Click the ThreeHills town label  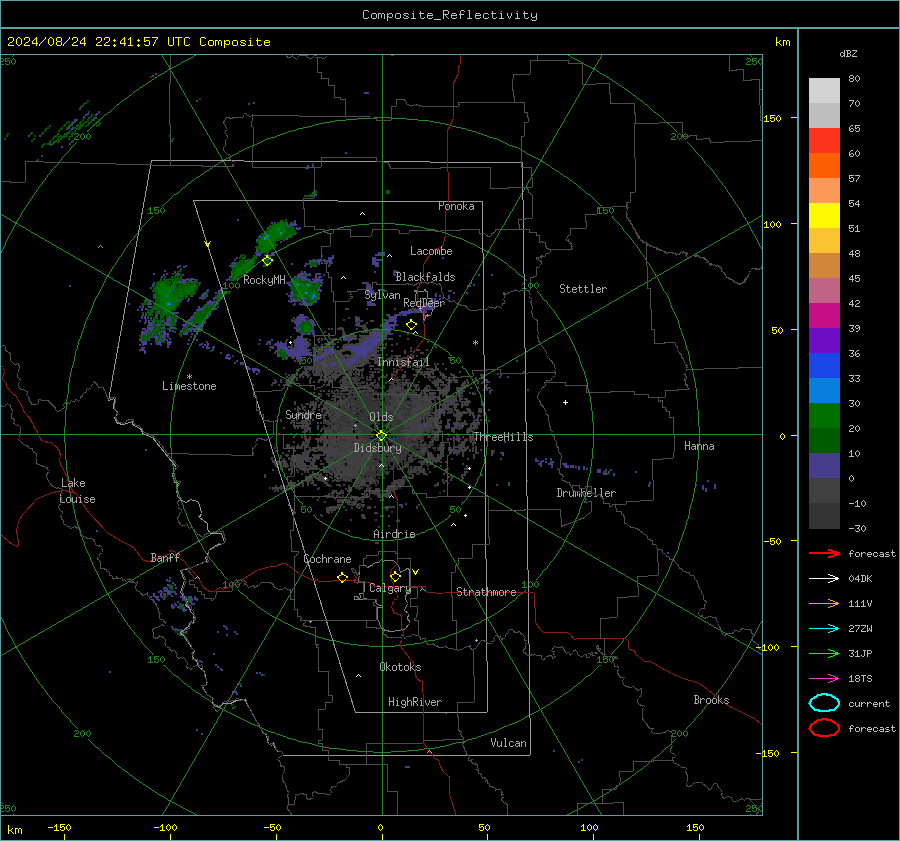pyautogui.click(x=503, y=437)
